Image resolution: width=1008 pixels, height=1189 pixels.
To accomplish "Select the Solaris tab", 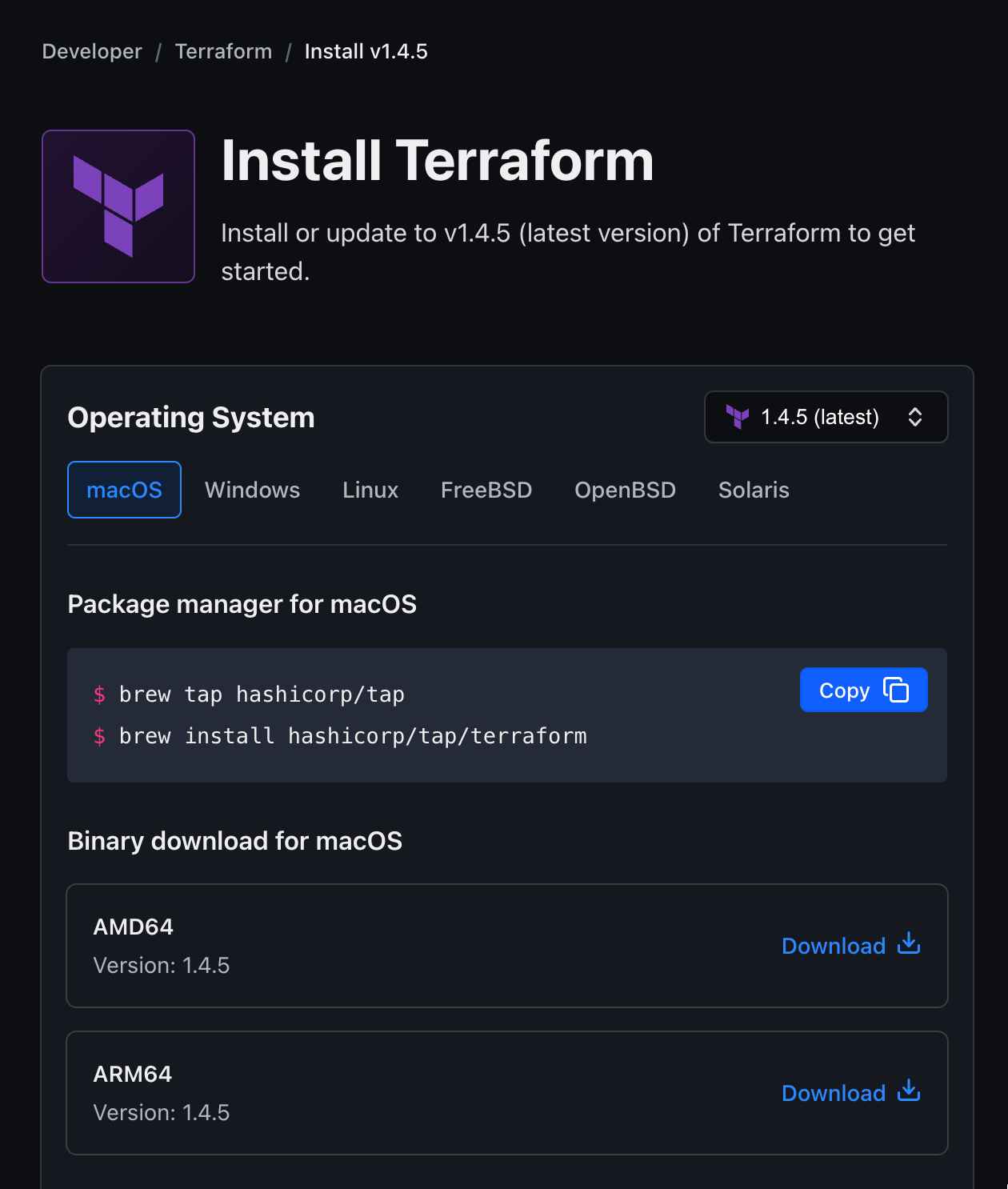I will point(754,489).
